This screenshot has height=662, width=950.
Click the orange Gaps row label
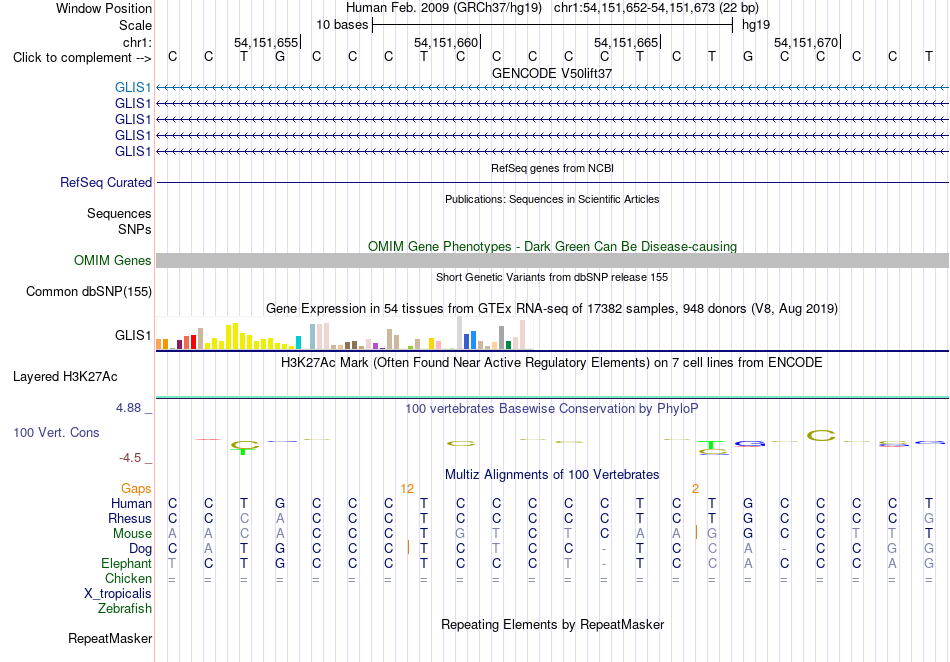point(136,488)
